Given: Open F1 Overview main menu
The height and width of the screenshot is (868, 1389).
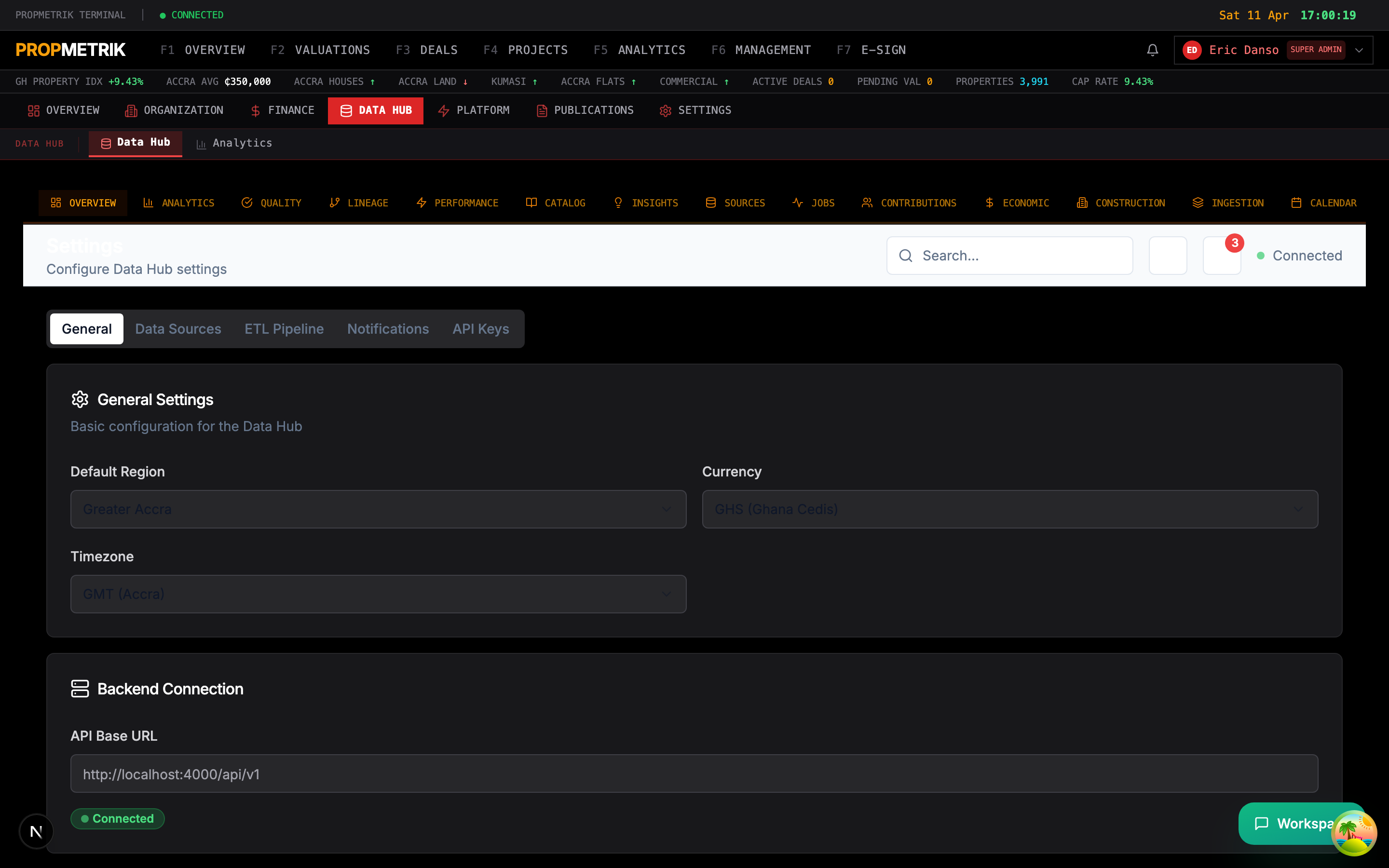Looking at the screenshot, I should tap(203, 50).
